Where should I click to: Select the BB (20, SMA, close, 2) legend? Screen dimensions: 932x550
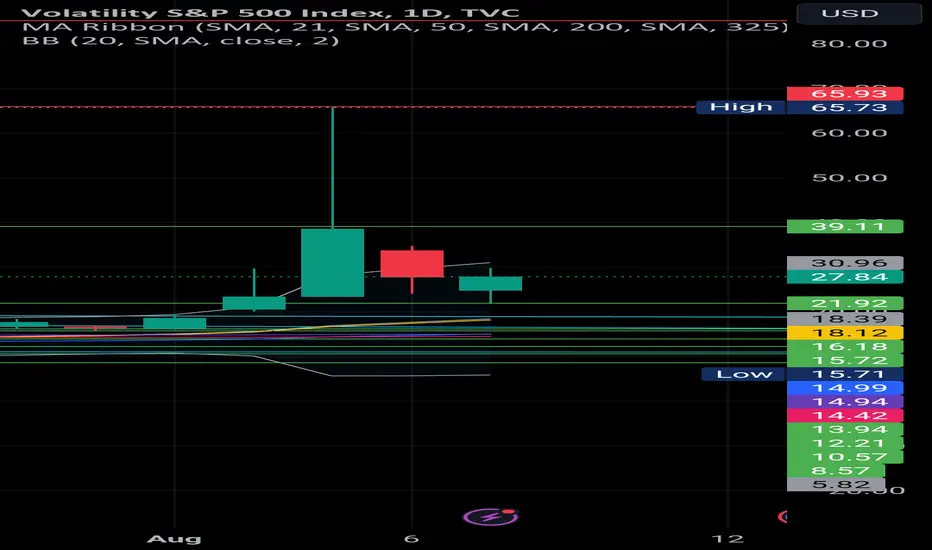pos(181,40)
